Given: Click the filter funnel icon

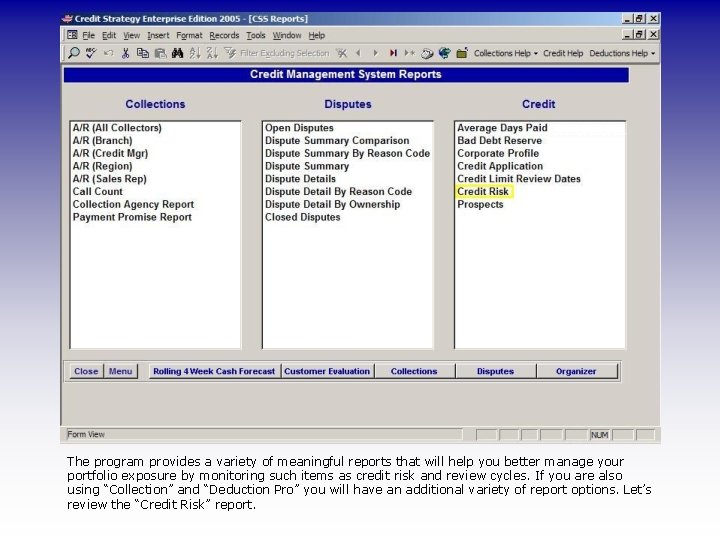Looking at the screenshot, I should [230, 53].
